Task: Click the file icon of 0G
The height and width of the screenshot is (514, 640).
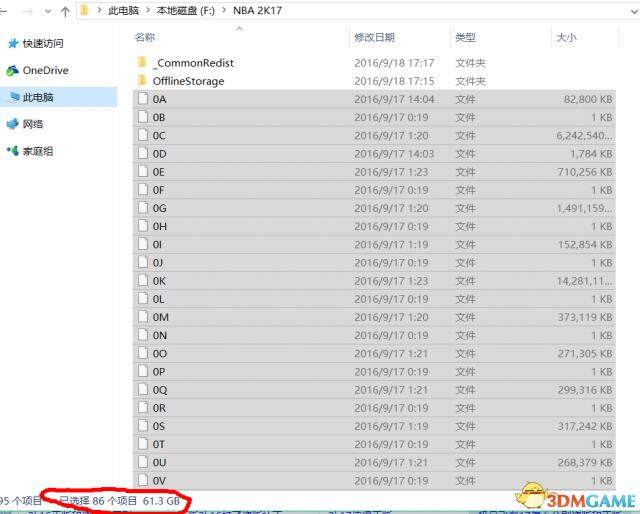Action: tap(143, 208)
